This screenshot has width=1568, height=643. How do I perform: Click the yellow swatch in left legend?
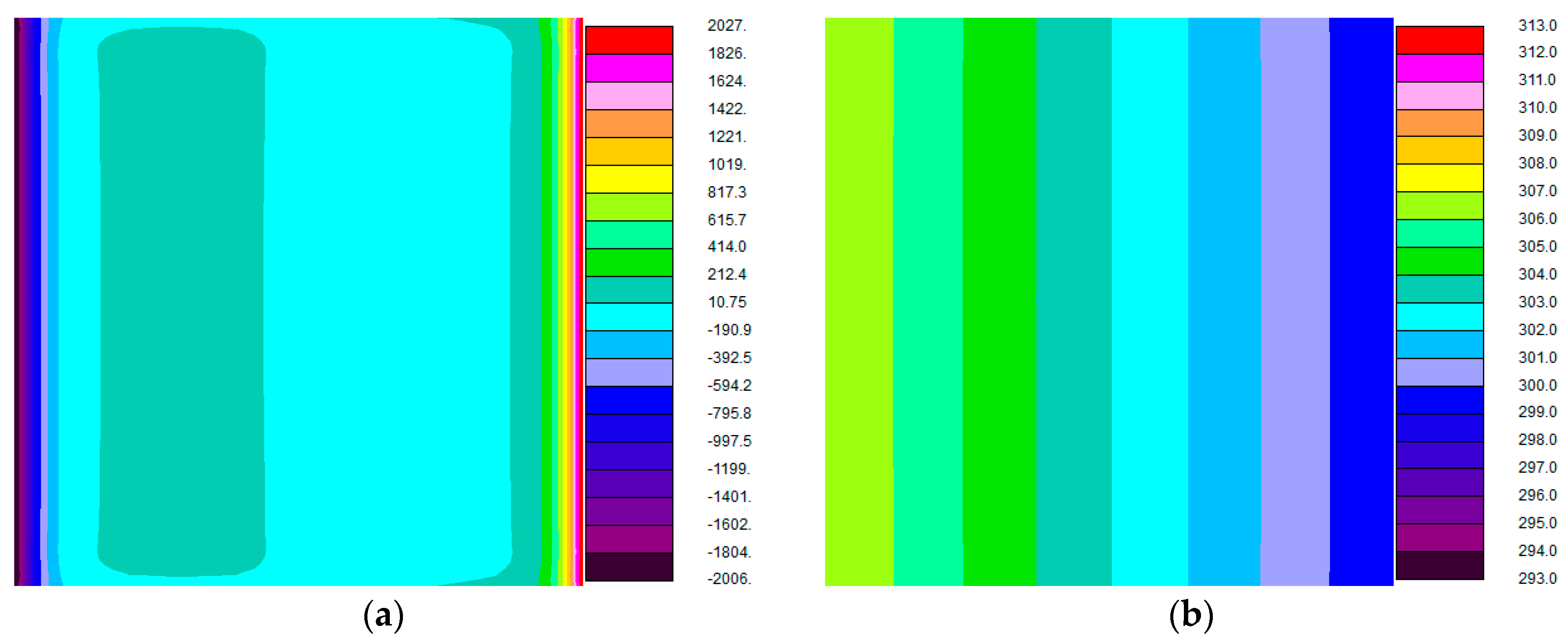tap(629, 179)
